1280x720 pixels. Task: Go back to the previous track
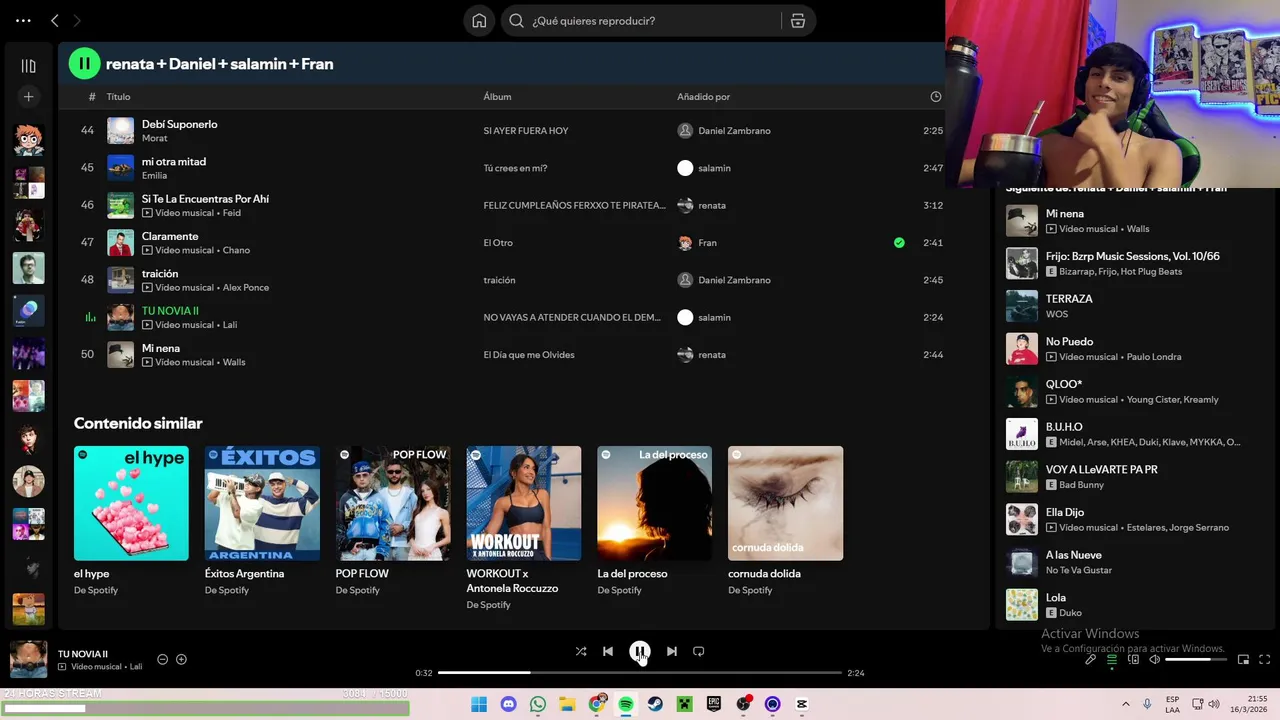pyautogui.click(x=607, y=651)
